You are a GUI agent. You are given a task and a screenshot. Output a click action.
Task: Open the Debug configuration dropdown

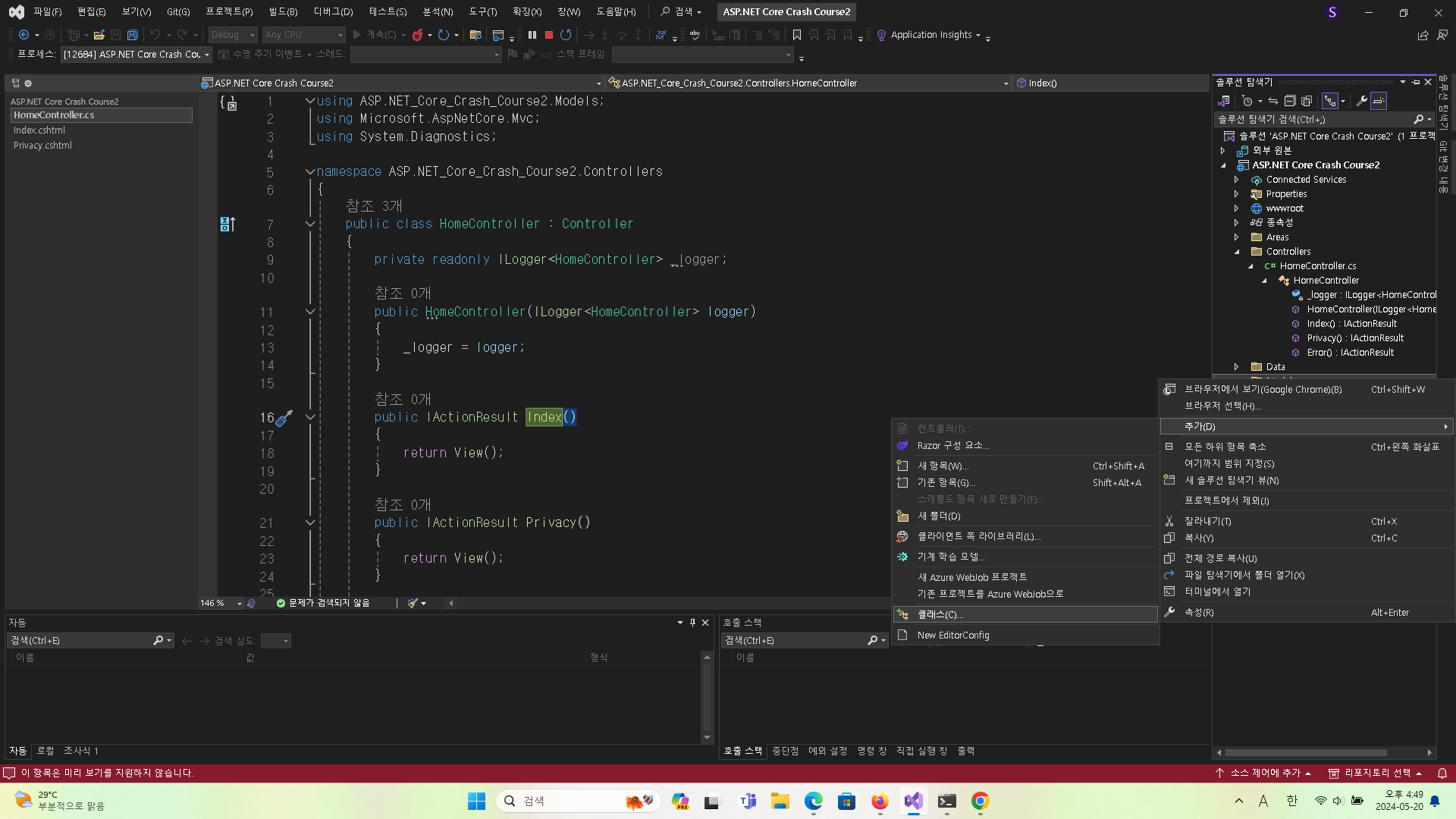pos(233,35)
